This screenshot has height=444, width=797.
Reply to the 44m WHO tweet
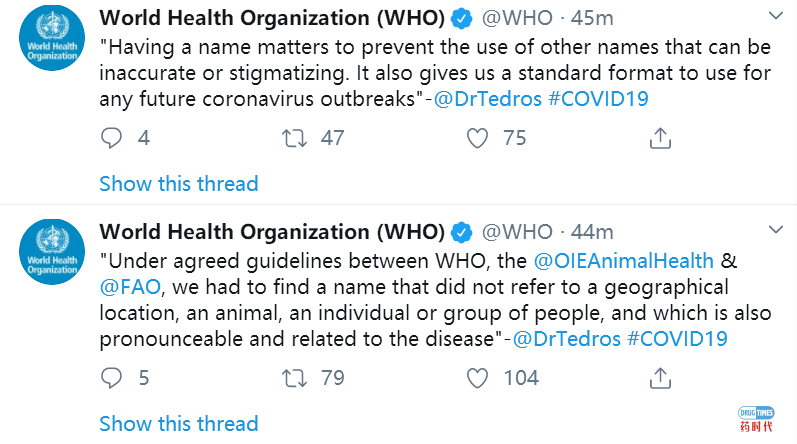111,378
